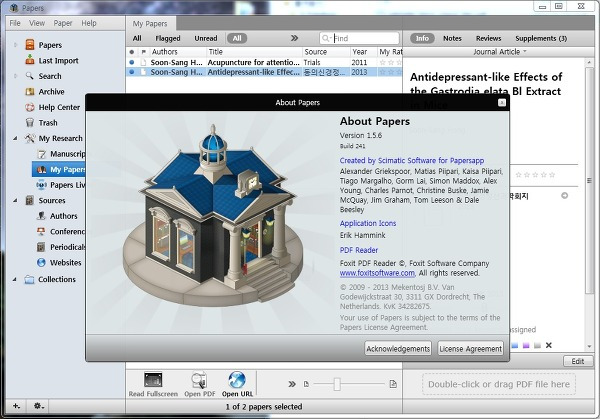
Task: Open the Paper menu
Action: [63, 23]
